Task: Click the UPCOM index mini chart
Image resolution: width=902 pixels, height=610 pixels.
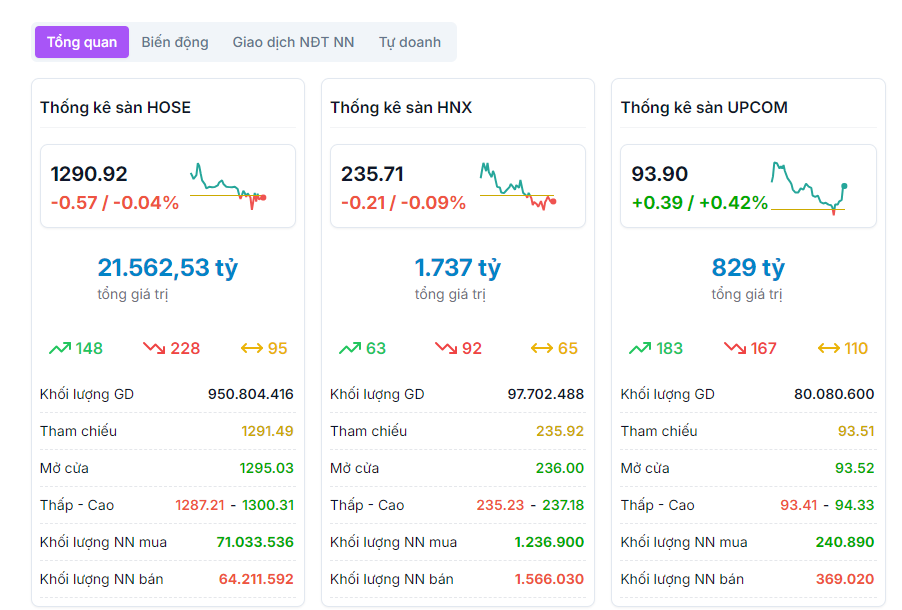Action: click(809, 186)
